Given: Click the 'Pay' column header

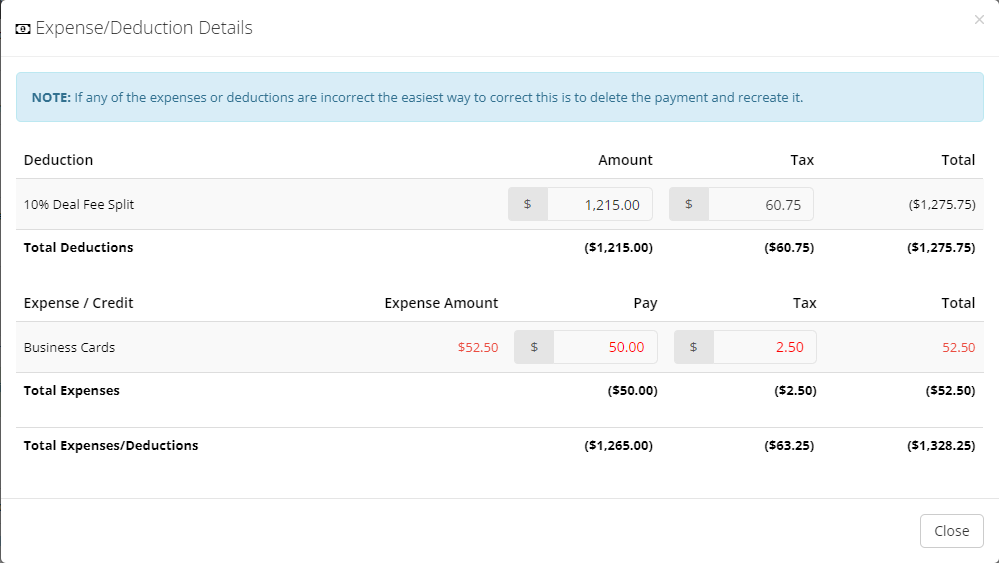Looking at the screenshot, I should tap(645, 303).
